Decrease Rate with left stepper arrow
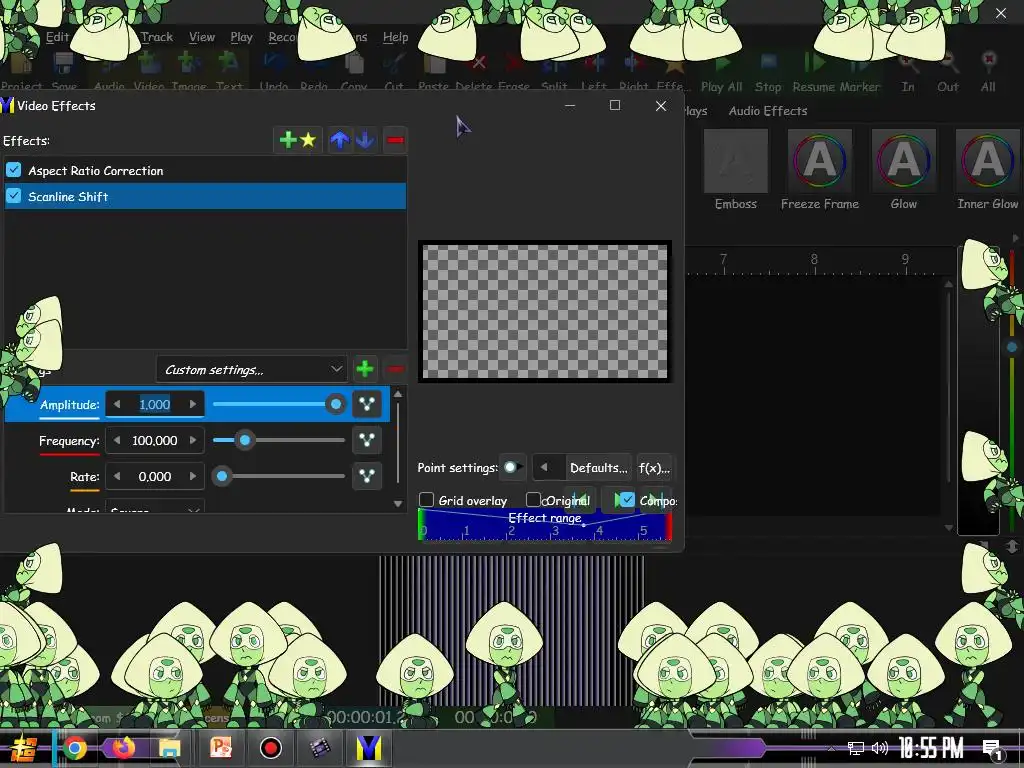Image resolution: width=1024 pixels, height=768 pixels. pos(117,476)
